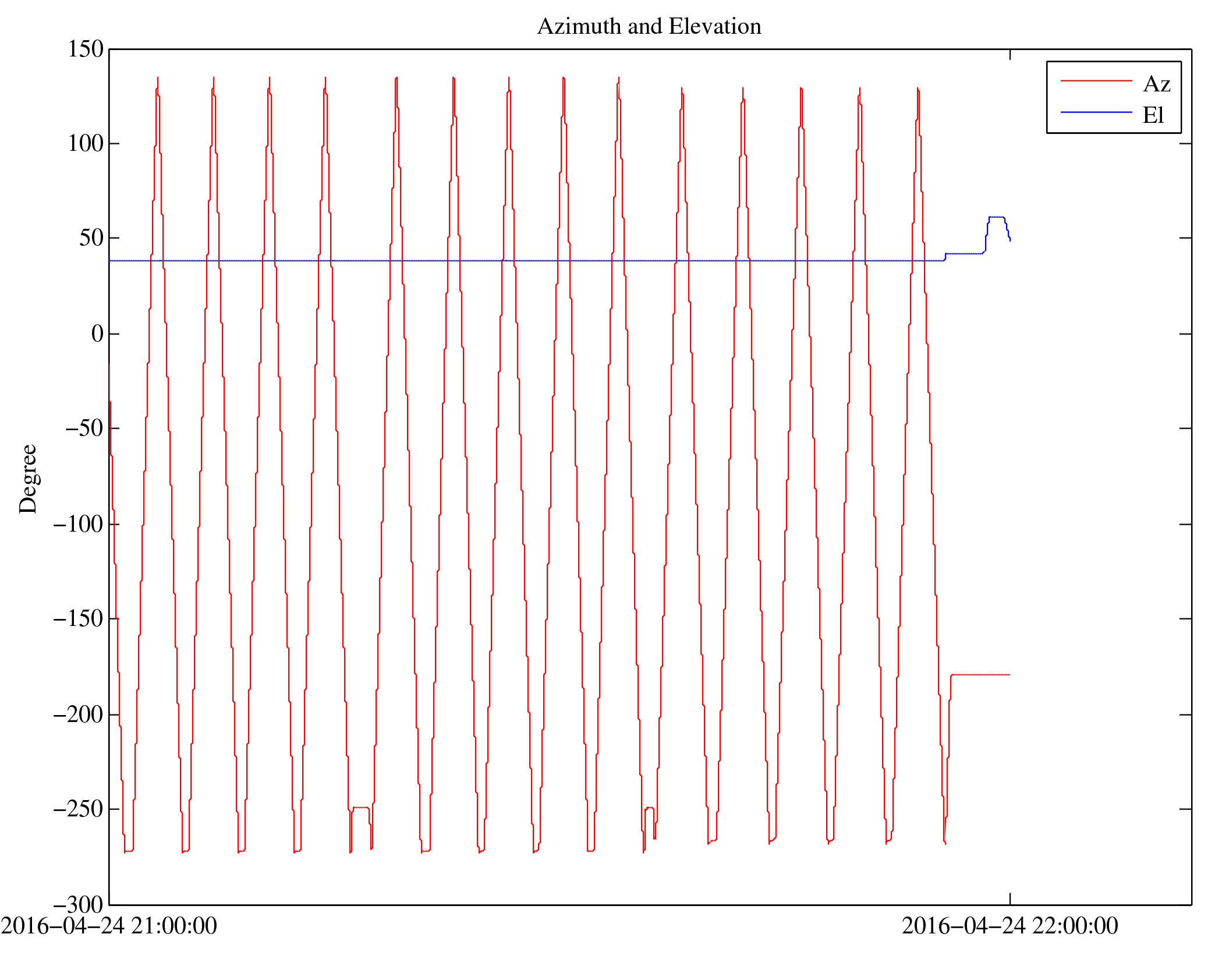Click the -100 y-axis tick label
This screenshot has height=980, width=1208.
(79, 525)
